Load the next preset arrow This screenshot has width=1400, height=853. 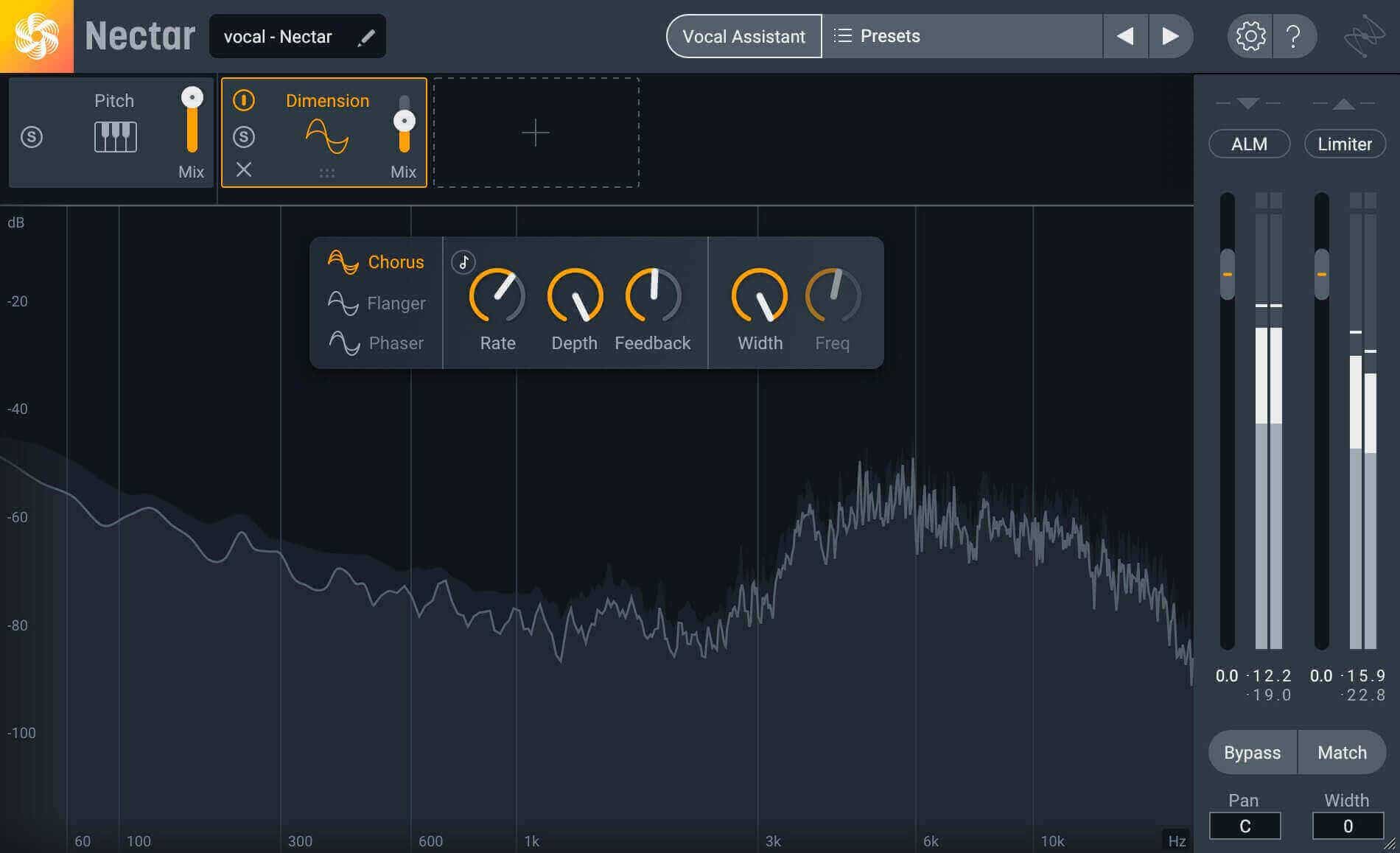click(x=1170, y=36)
